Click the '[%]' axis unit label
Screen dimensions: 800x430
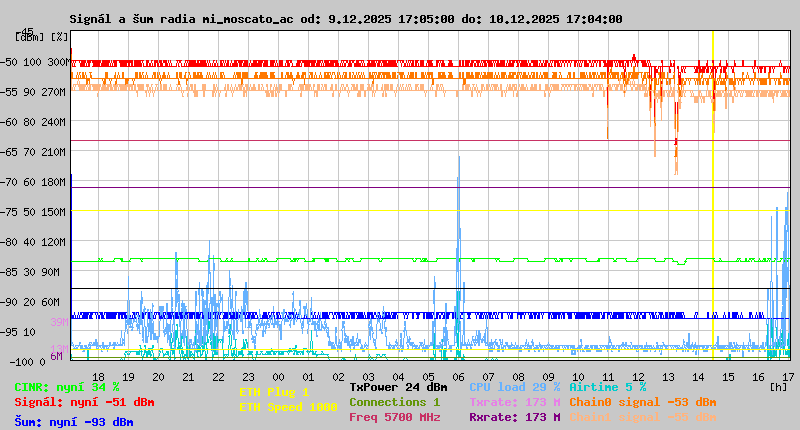(60, 37)
